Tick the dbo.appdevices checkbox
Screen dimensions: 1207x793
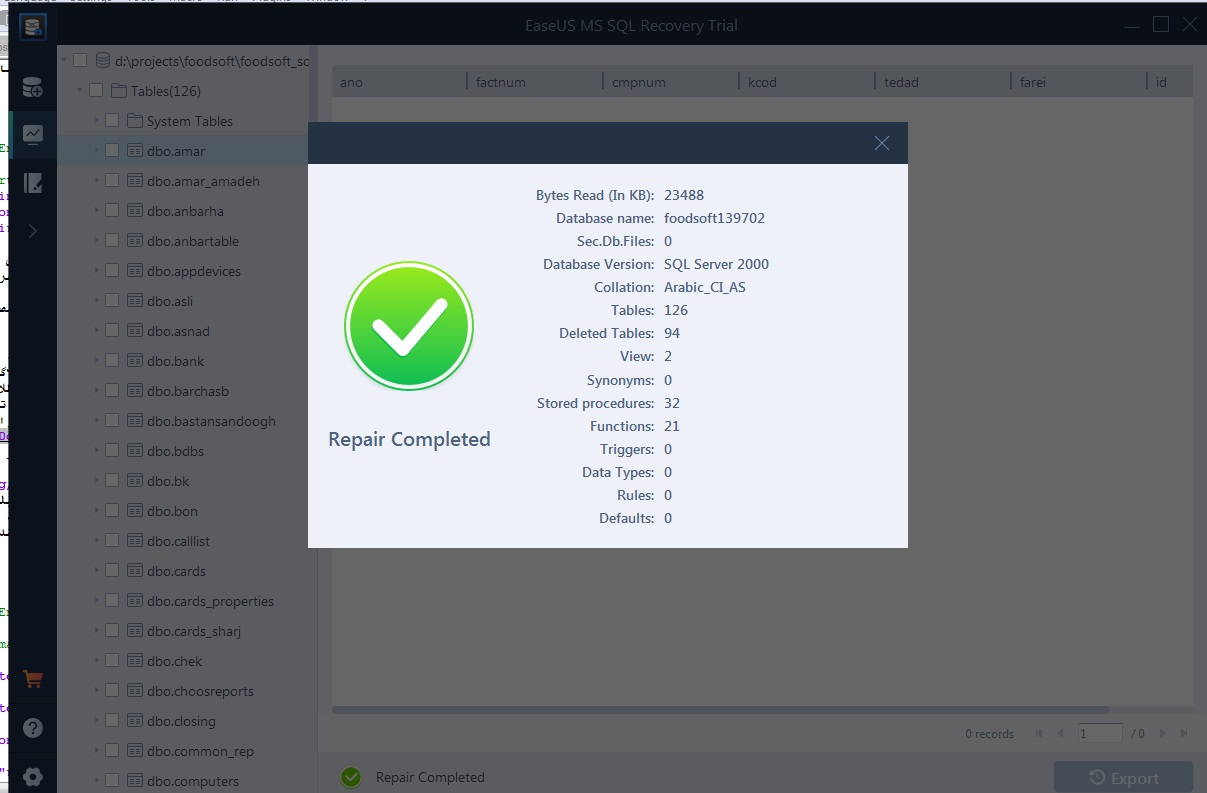pyautogui.click(x=112, y=271)
